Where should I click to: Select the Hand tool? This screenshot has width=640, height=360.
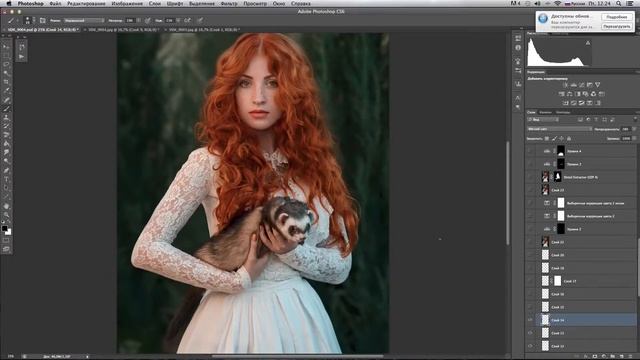click(x=6, y=206)
